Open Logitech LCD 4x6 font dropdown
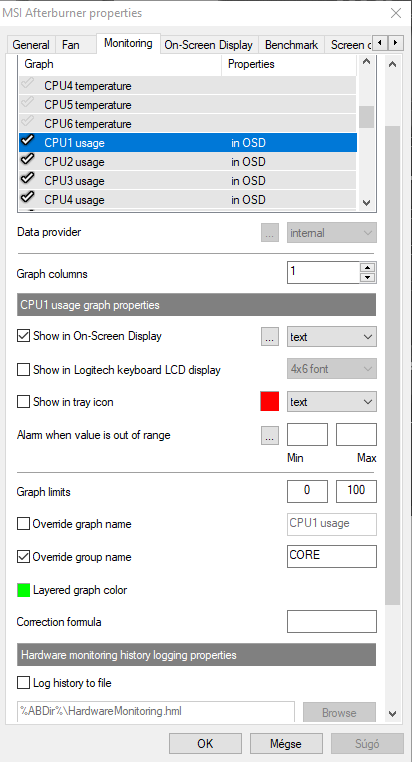The height and width of the screenshot is (762, 412). coord(331,369)
